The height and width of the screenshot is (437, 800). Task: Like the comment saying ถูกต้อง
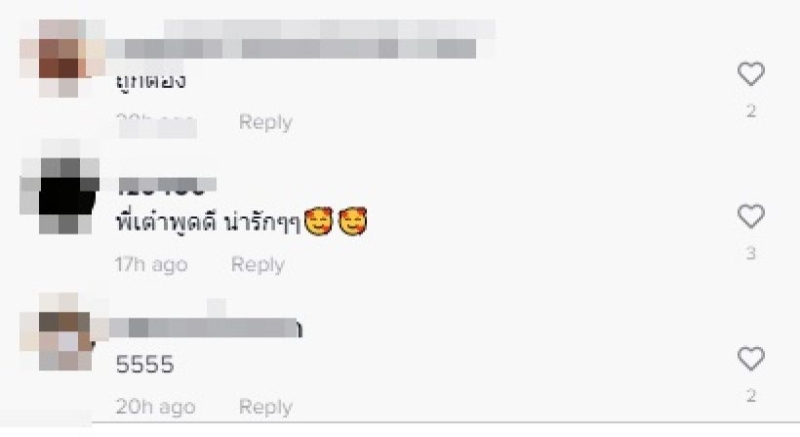[x=751, y=74]
